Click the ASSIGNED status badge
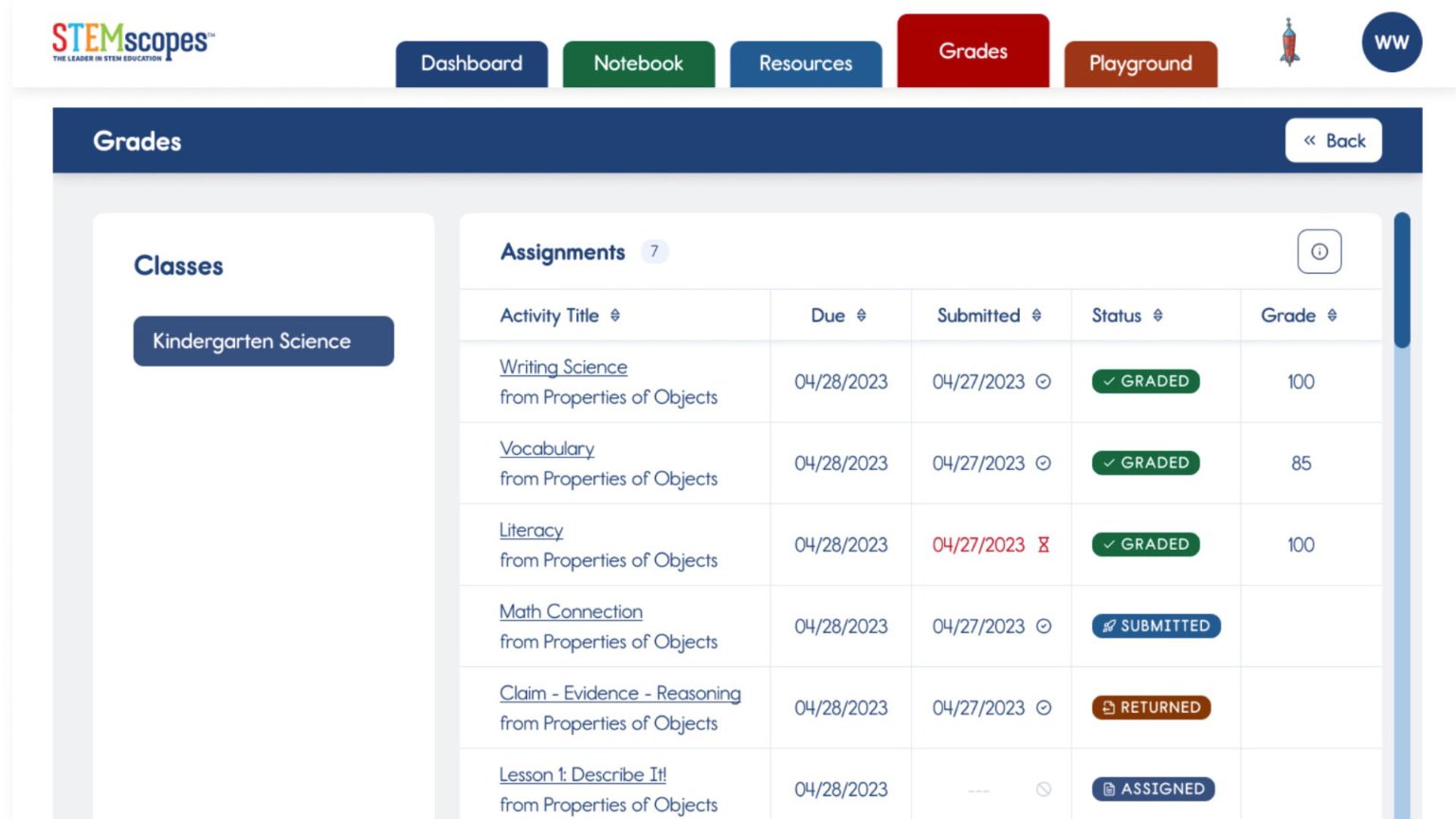This screenshot has width=1456, height=819. coord(1153,790)
